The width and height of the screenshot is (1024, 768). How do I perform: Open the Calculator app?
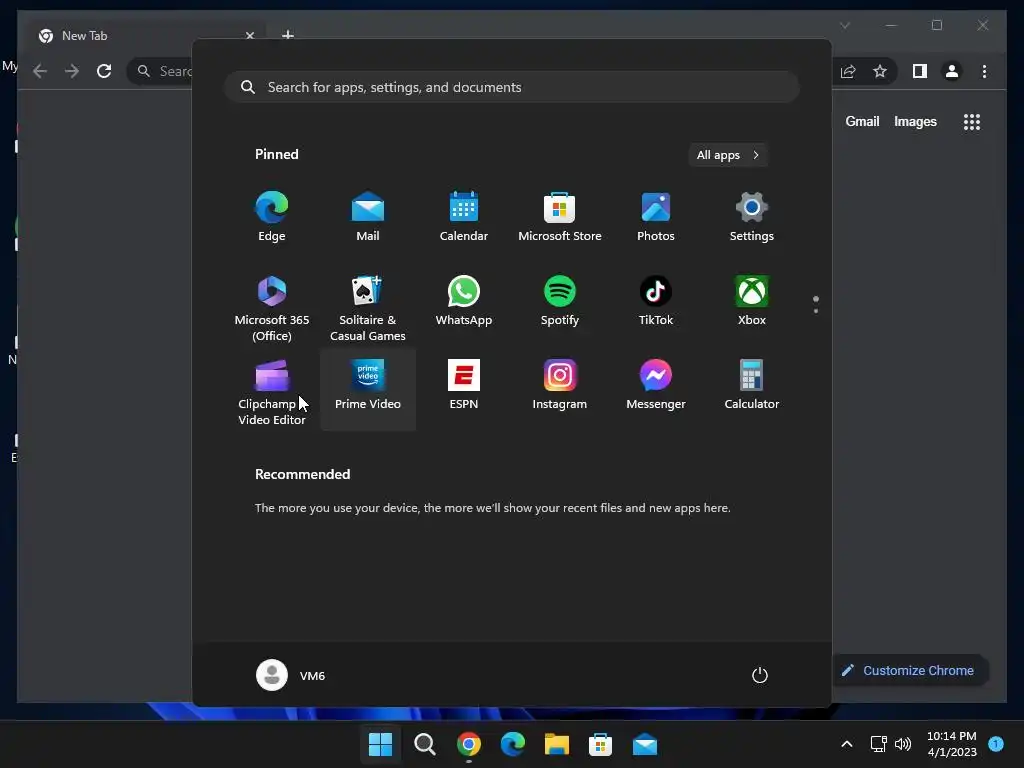pyautogui.click(x=752, y=385)
